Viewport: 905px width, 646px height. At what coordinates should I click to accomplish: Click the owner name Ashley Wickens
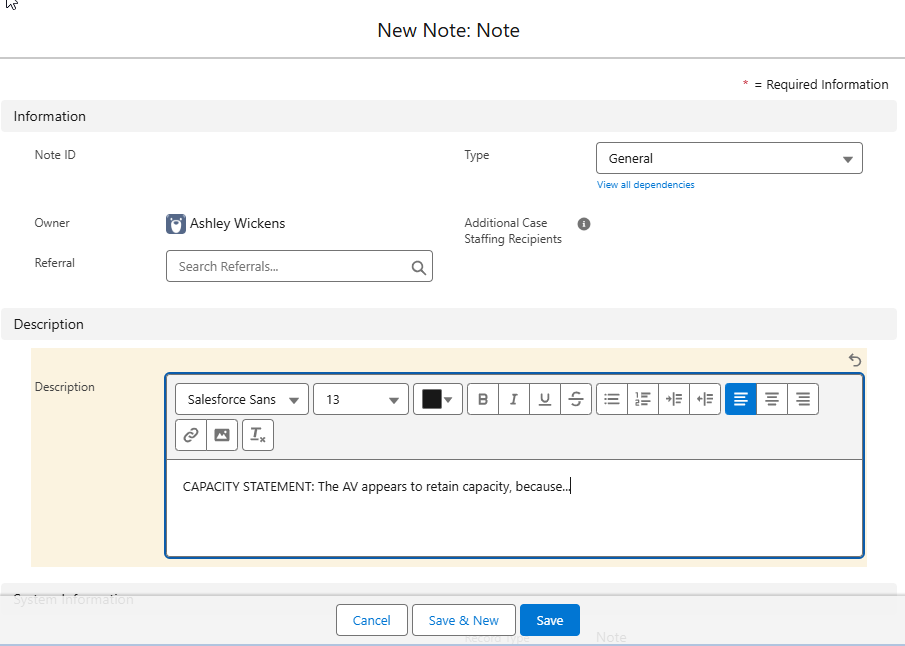click(237, 223)
